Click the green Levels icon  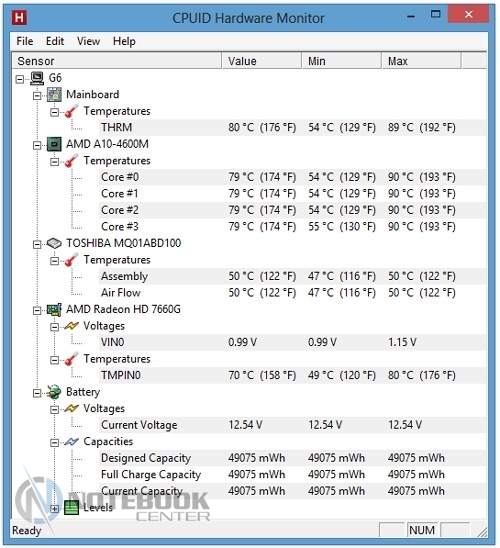(72, 508)
